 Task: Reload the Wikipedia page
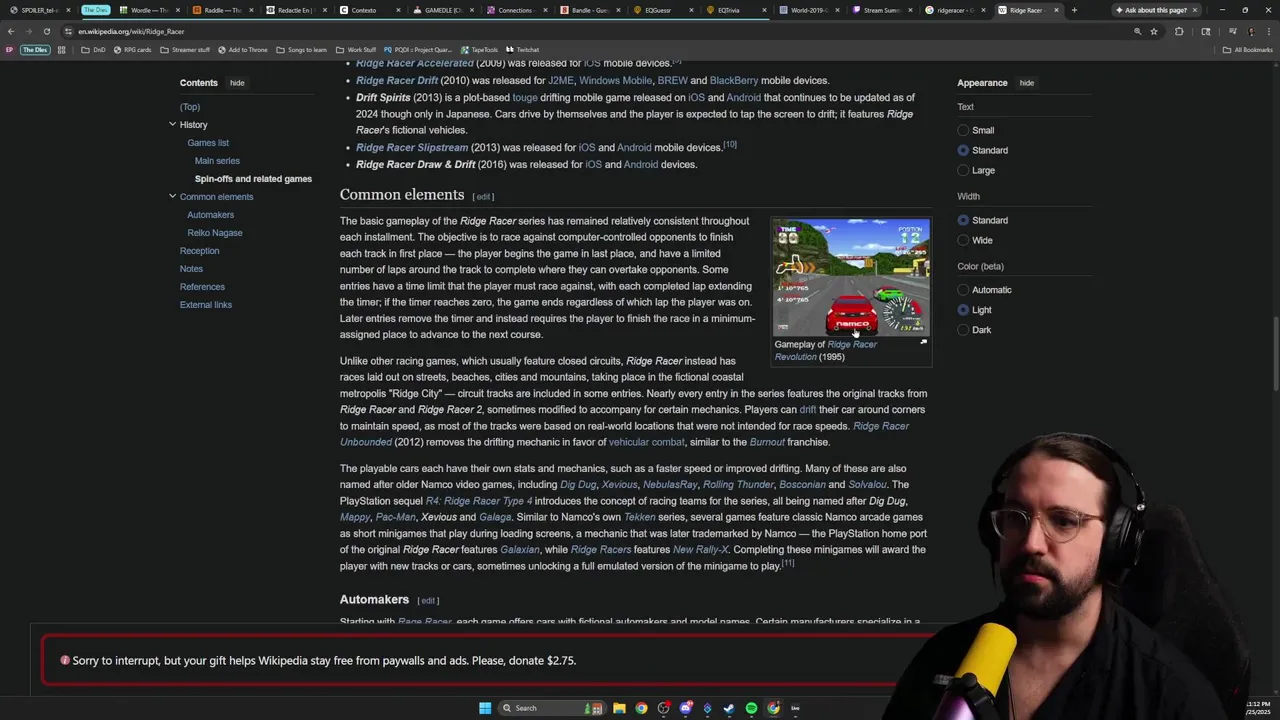click(x=47, y=31)
